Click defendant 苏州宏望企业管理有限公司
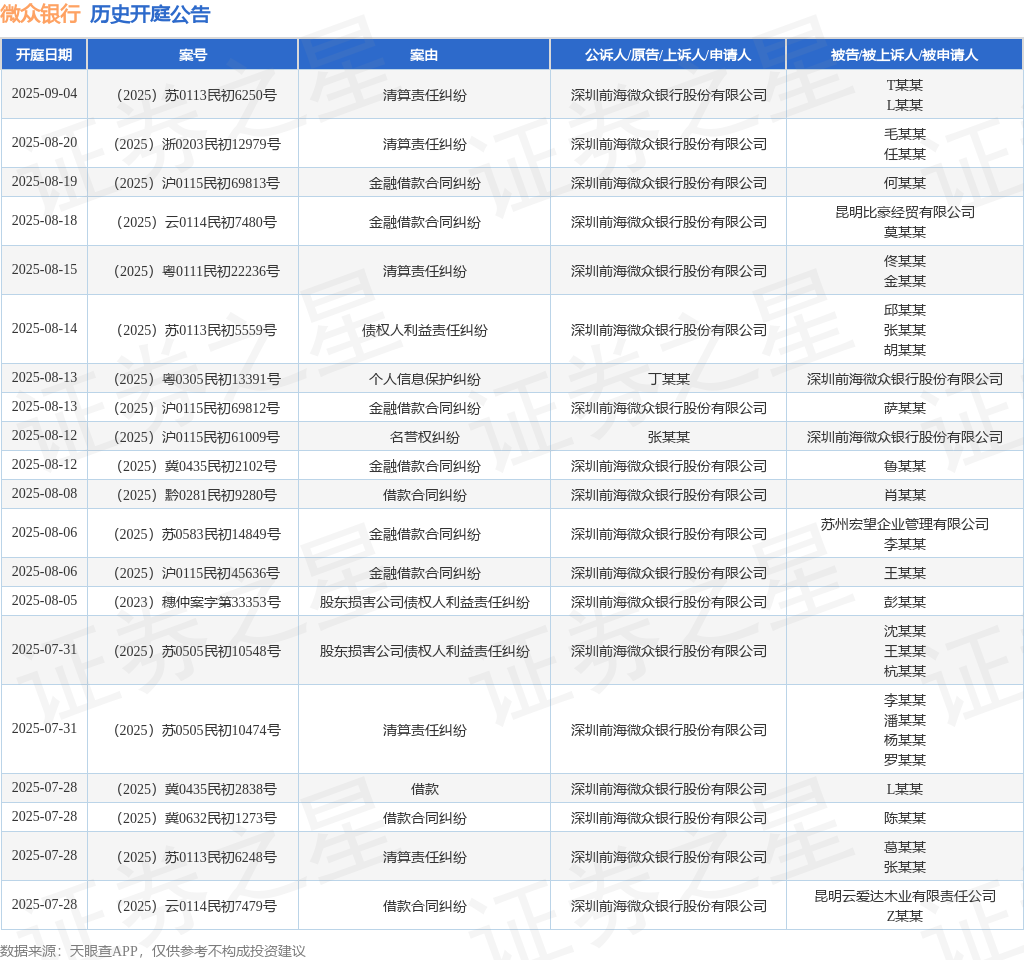 click(x=904, y=524)
